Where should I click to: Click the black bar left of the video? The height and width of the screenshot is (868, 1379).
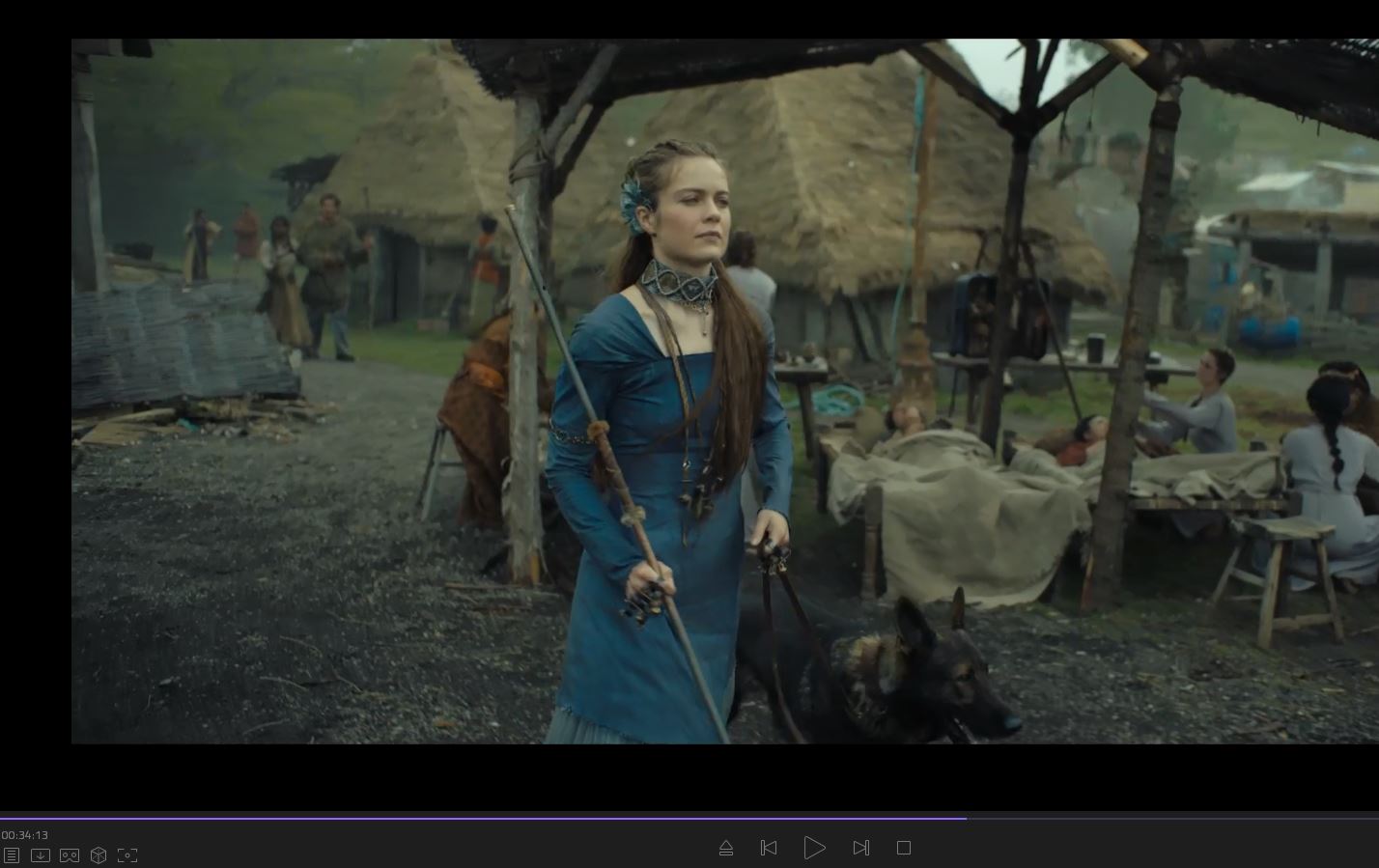tap(35, 386)
